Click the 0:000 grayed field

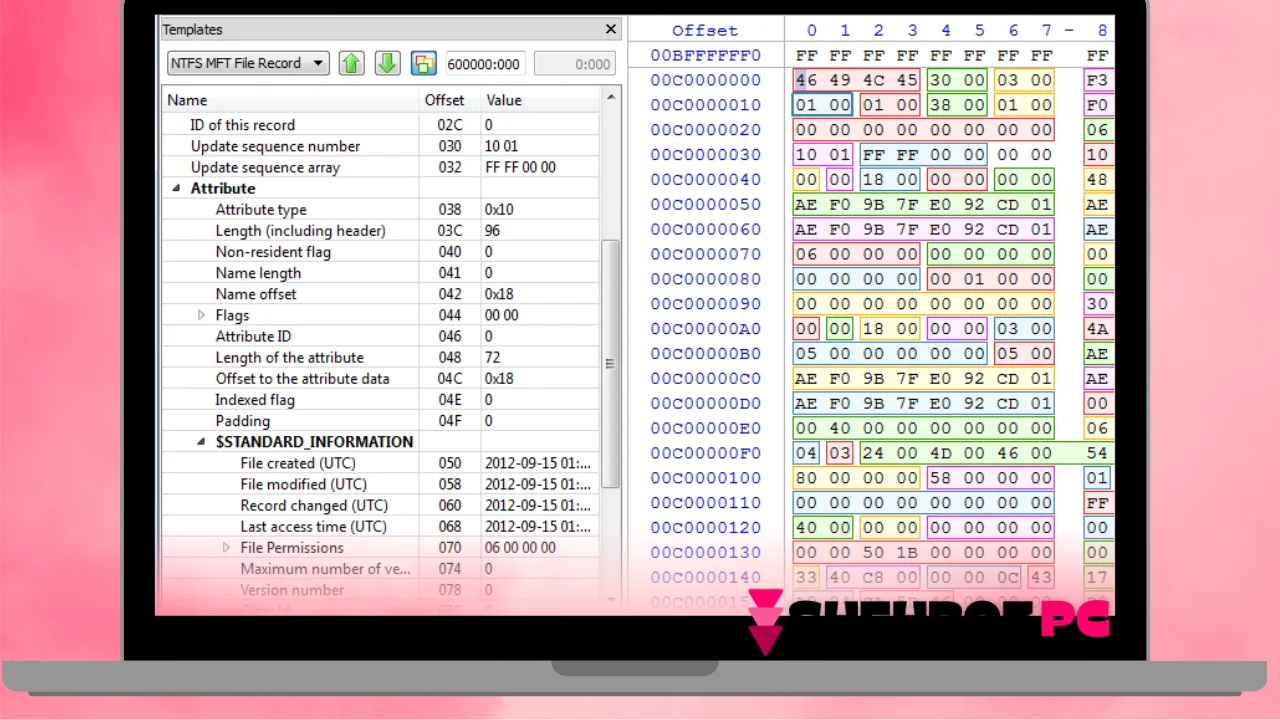573,64
